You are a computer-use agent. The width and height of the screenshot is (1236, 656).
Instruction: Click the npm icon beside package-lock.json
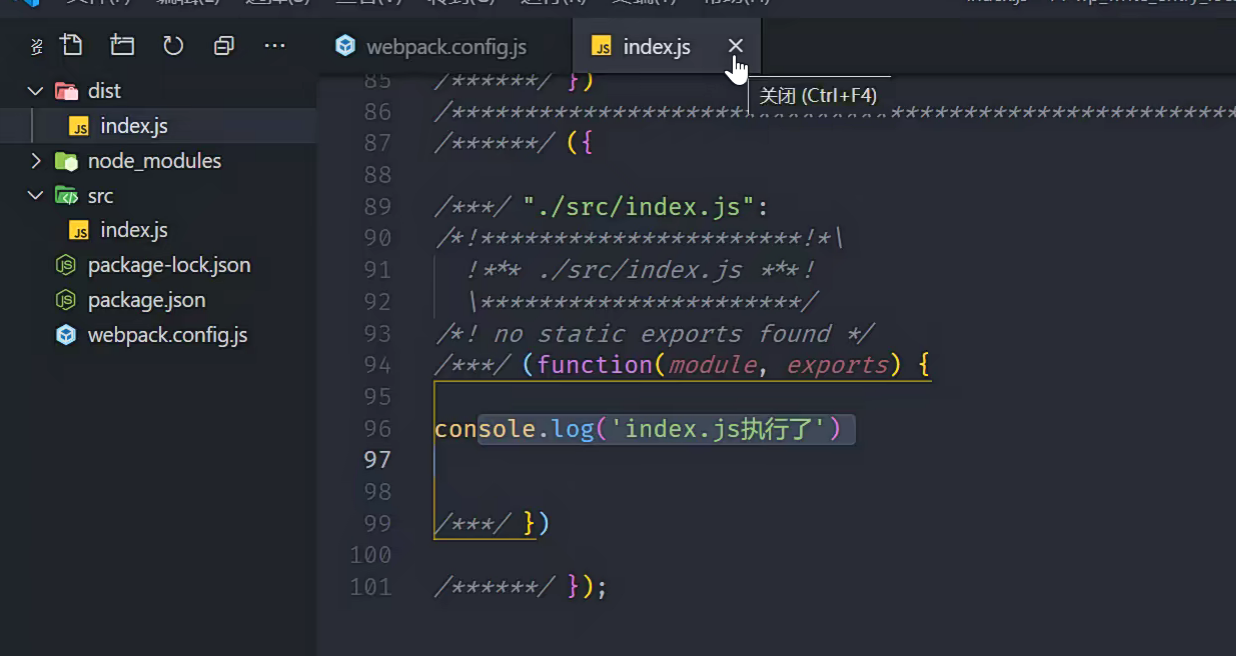[66, 265]
